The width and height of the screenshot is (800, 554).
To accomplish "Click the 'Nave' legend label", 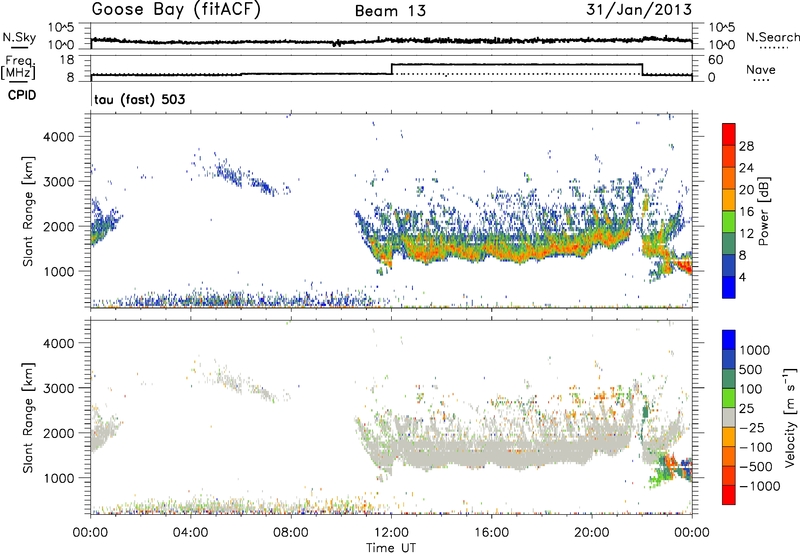I will click(x=761, y=70).
